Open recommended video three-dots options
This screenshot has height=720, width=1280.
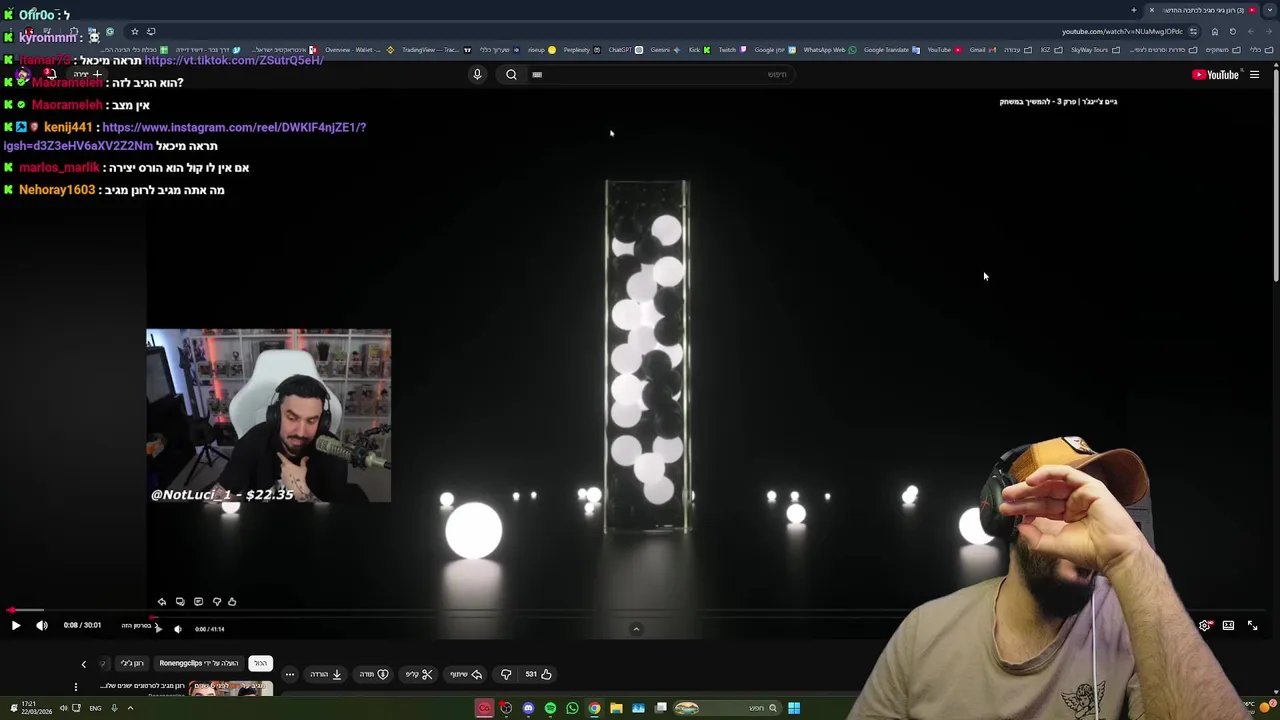(x=75, y=687)
